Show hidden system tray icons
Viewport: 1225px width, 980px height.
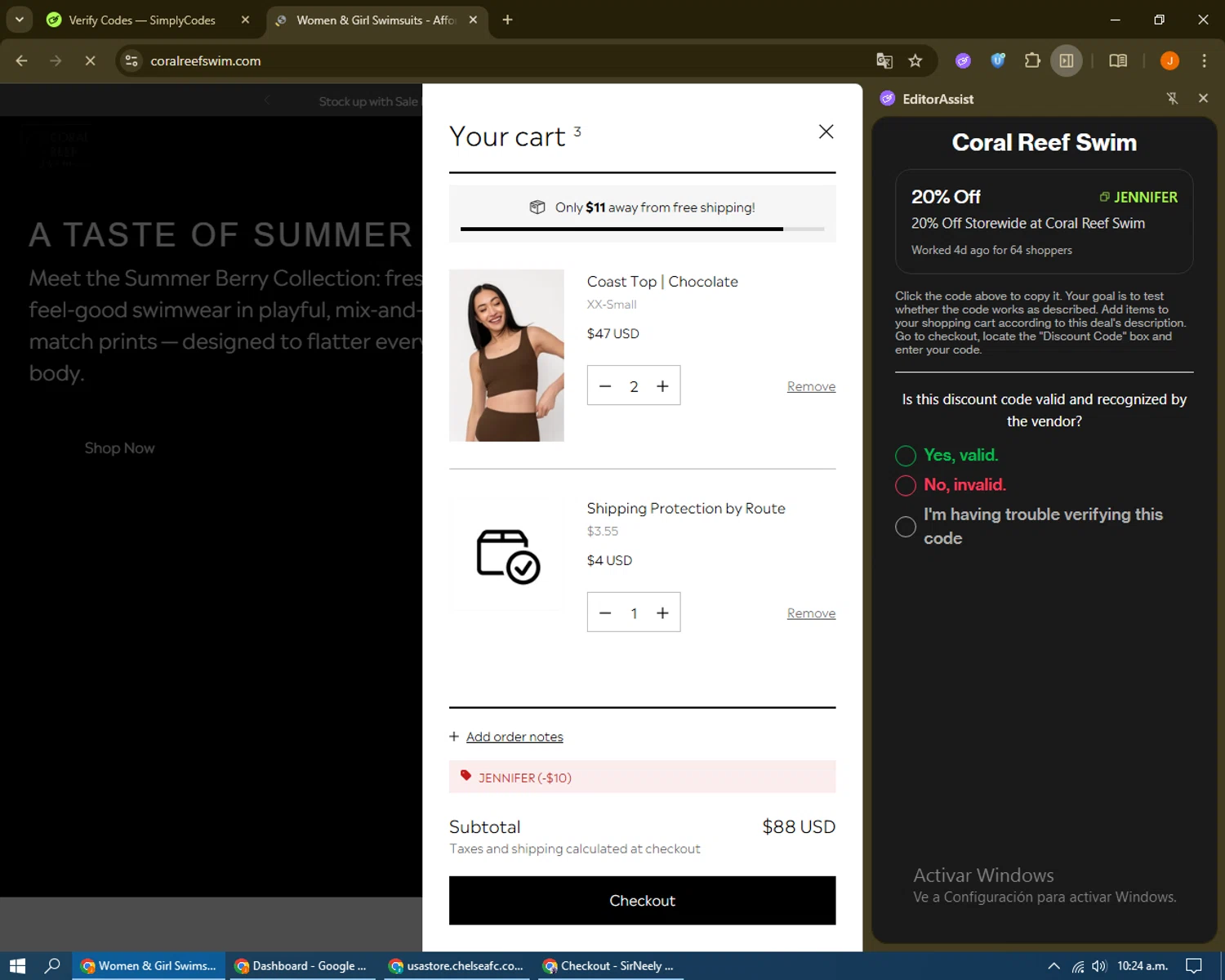1053,966
